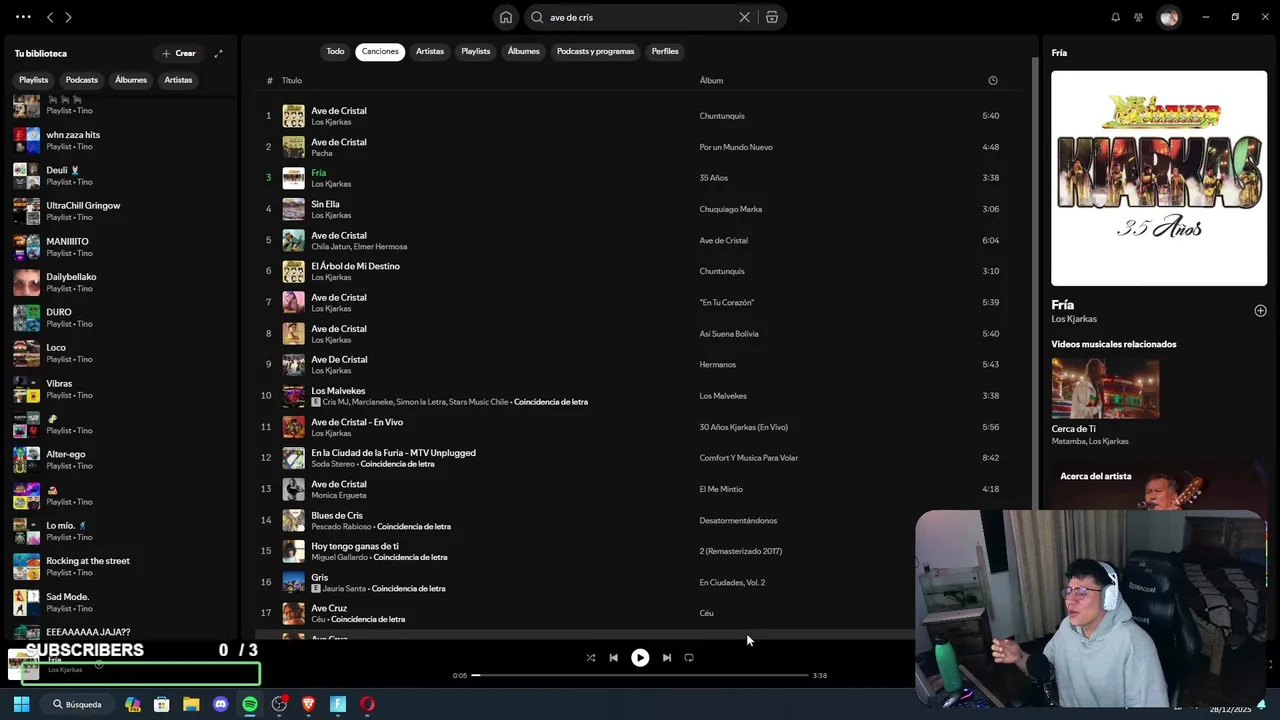This screenshot has width=1280, height=720.
Task: Sort by Álbum column header
Action: pyautogui.click(x=711, y=80)
